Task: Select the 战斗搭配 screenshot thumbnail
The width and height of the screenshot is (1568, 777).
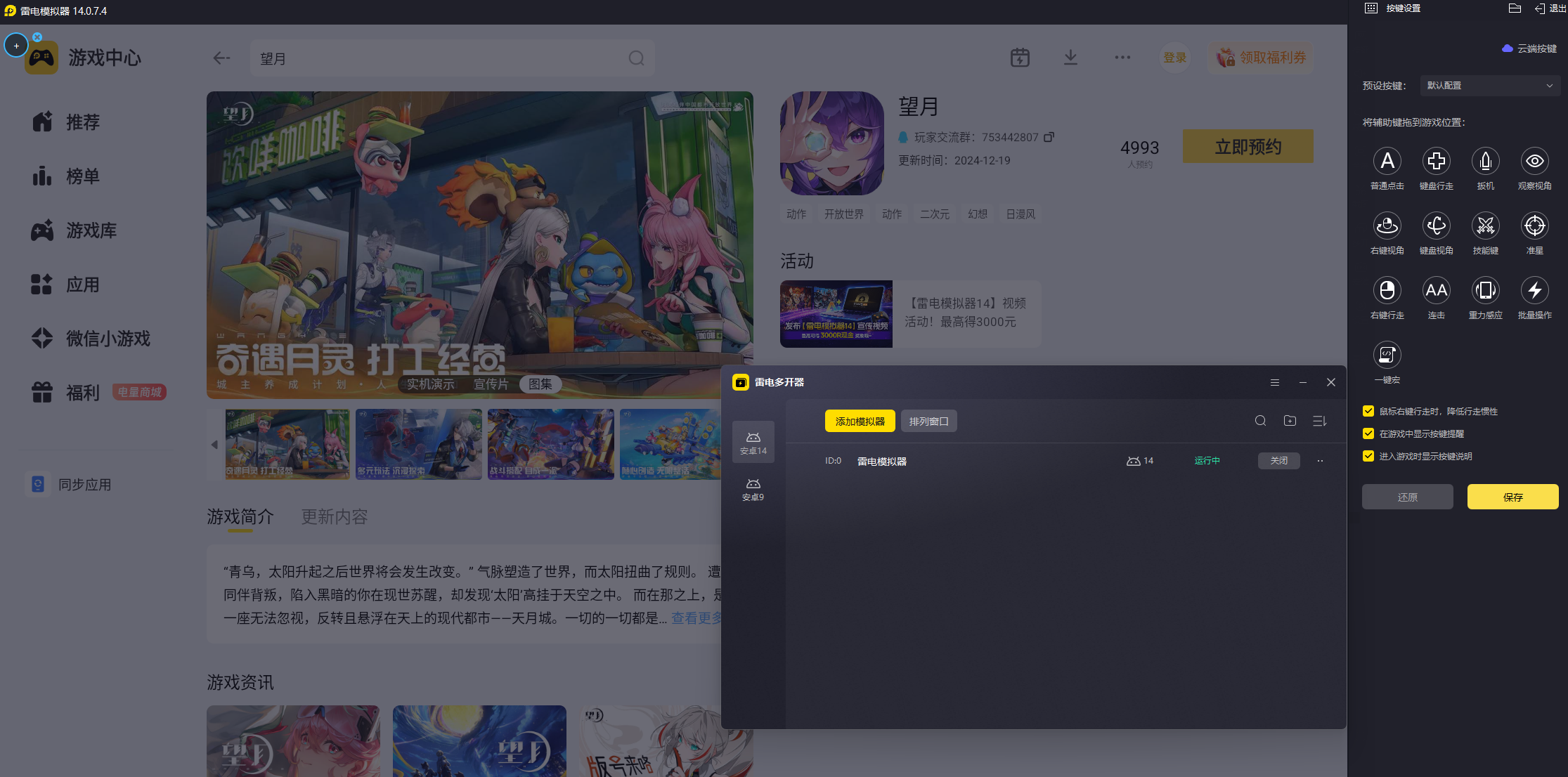Action: (x=551, y=445)
